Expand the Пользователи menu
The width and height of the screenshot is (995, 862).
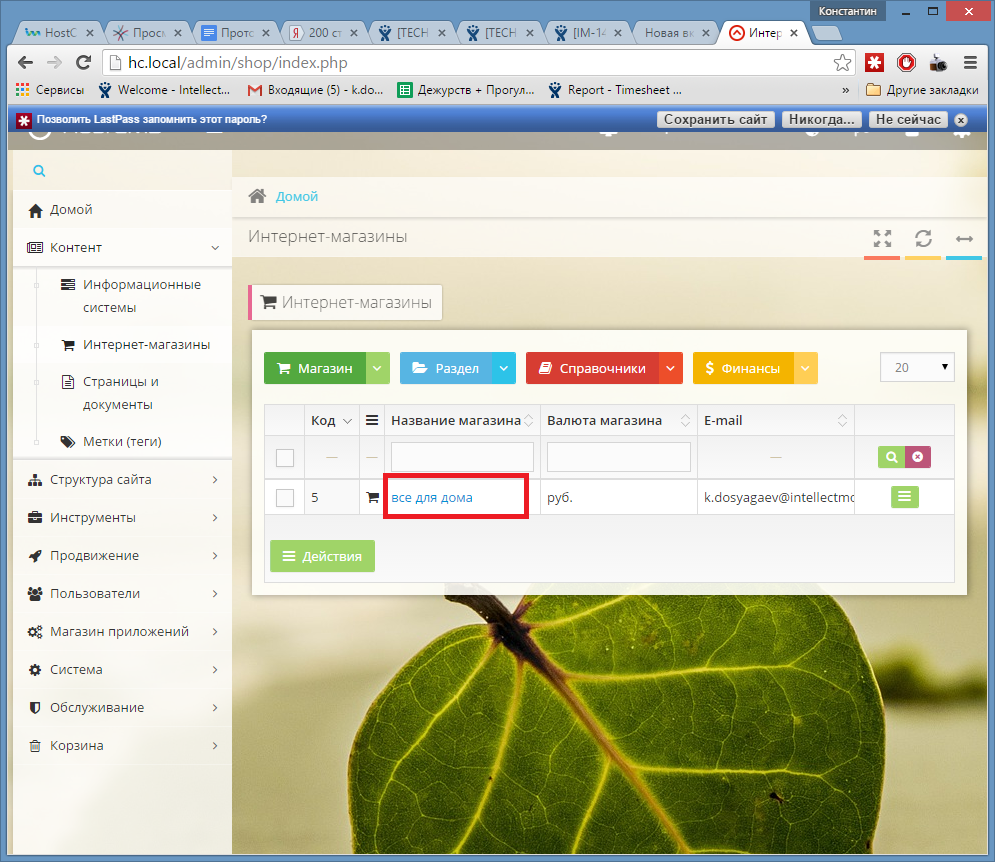click(122, 594)
